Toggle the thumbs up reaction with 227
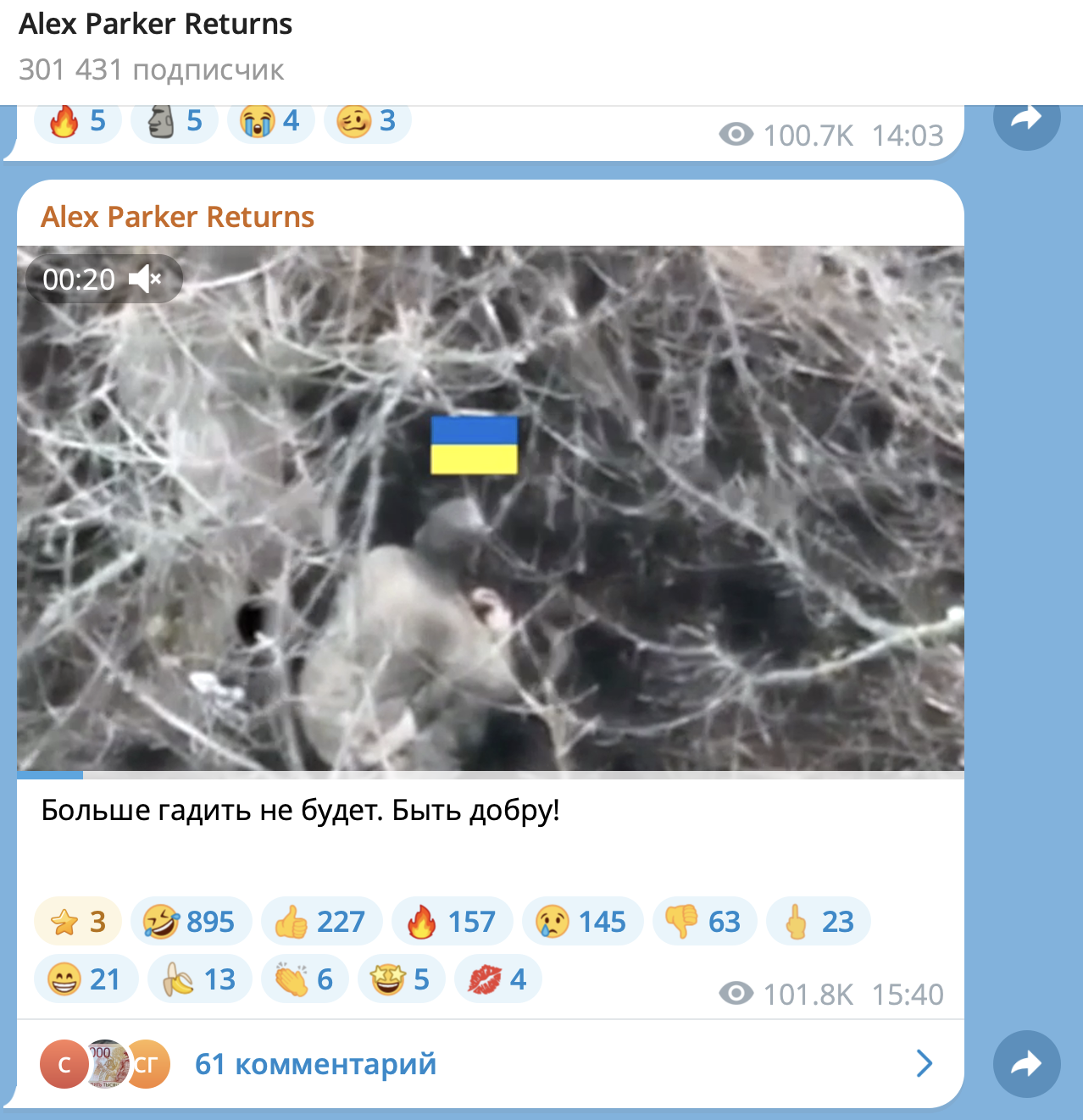1083x1120 pixels. pyautogui.click(x=321, y=921)
